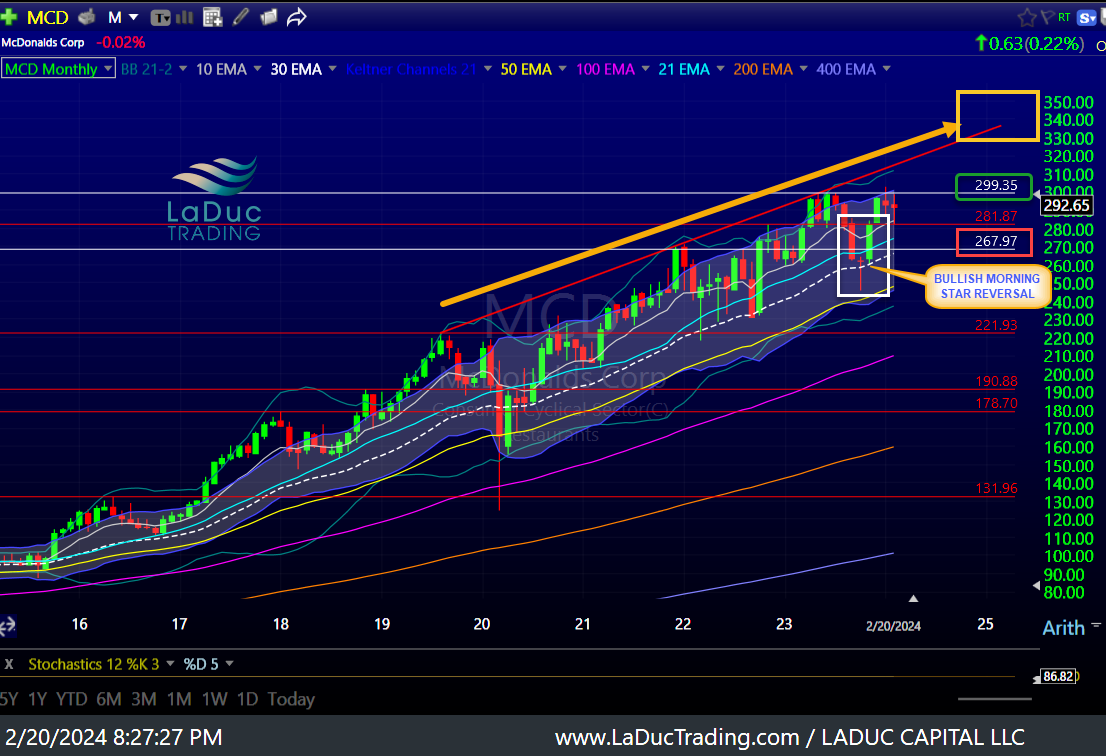
Task: Close the Stochastics pane with X
Action: point(8,664)
